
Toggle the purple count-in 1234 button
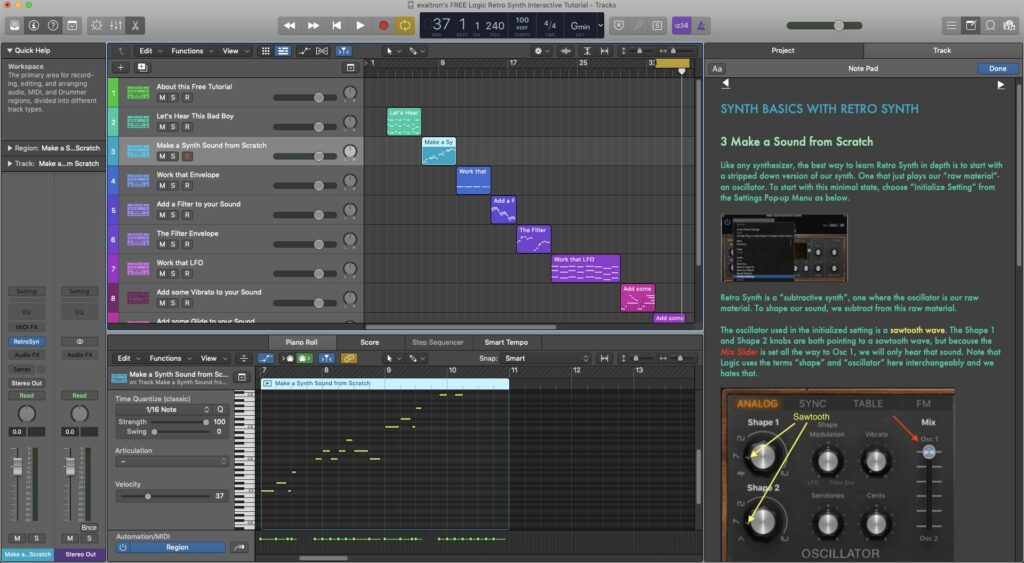[681, 25]
